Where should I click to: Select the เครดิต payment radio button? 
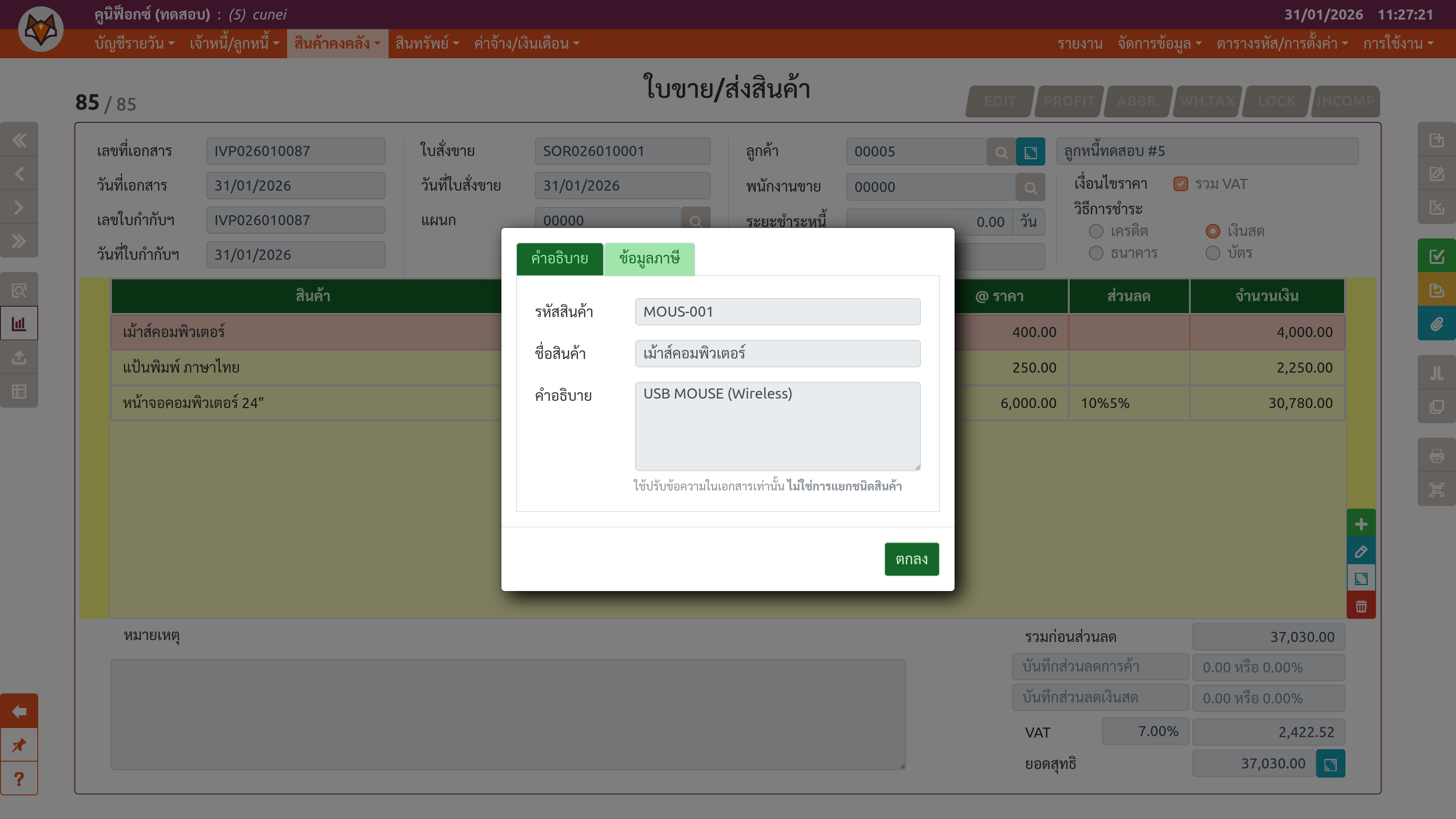[1096, 231]
